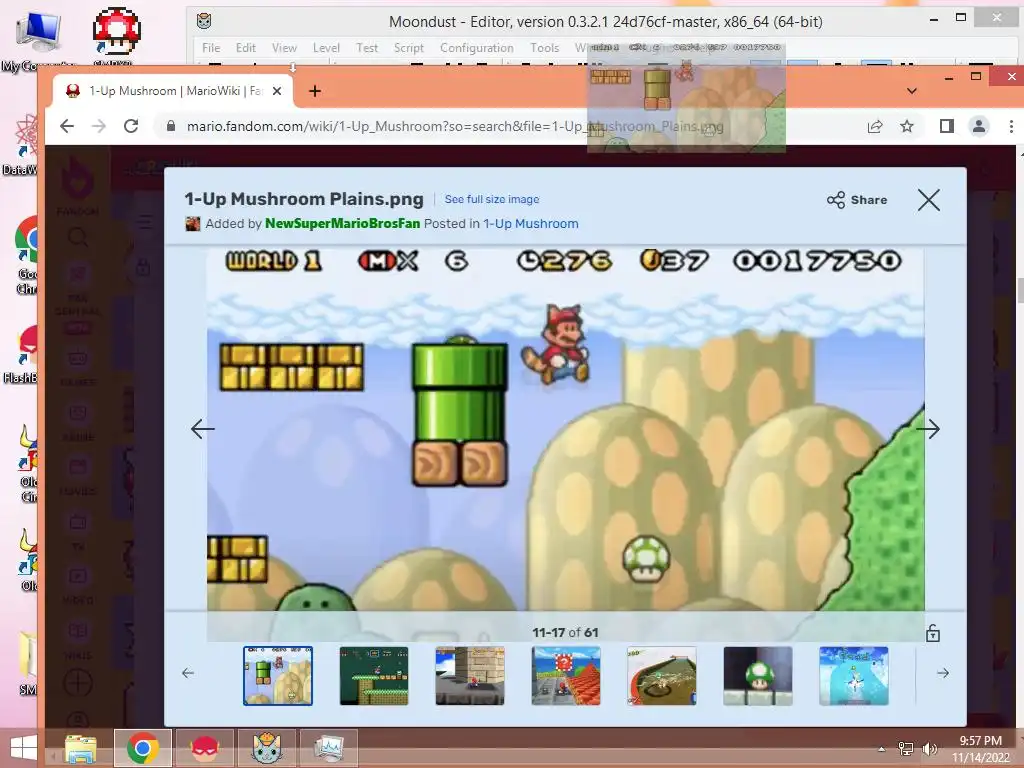Open Windows Start menu
Image resolution: width=1024 pixels, height=768 pixels.
coord(24,748)
